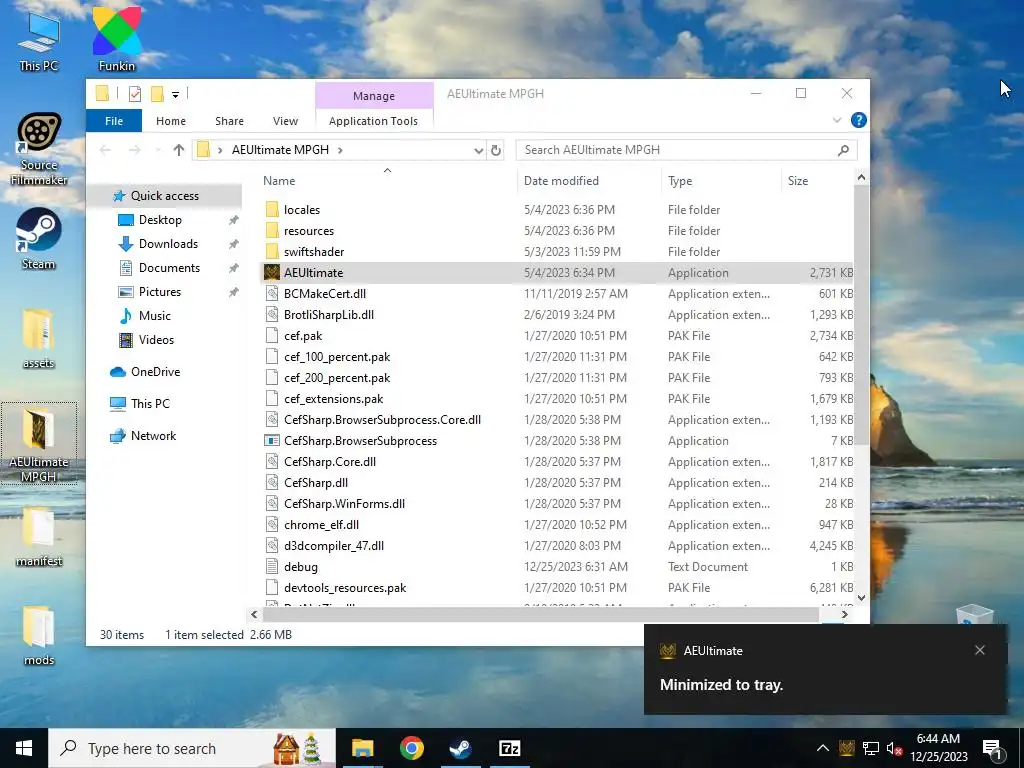Select the assets folder on desktop

[x=39, y=338]
